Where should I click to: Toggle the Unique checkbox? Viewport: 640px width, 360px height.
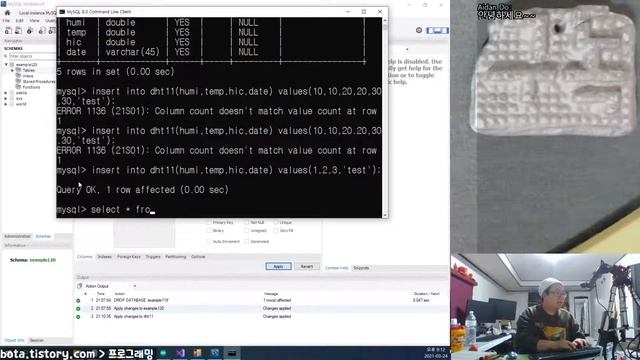[276, 222]
